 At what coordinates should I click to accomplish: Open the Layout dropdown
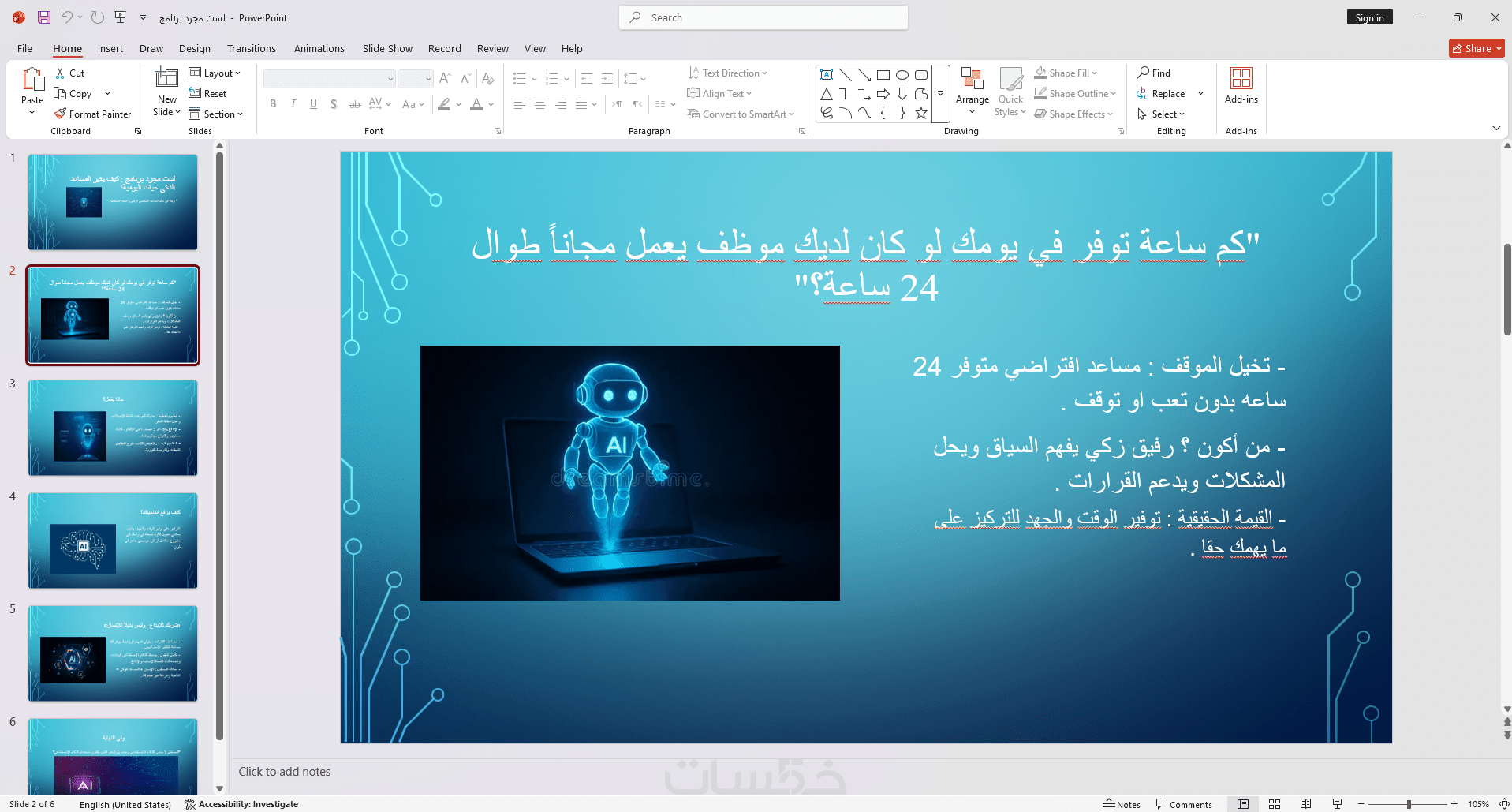click(x=215, y=73)
